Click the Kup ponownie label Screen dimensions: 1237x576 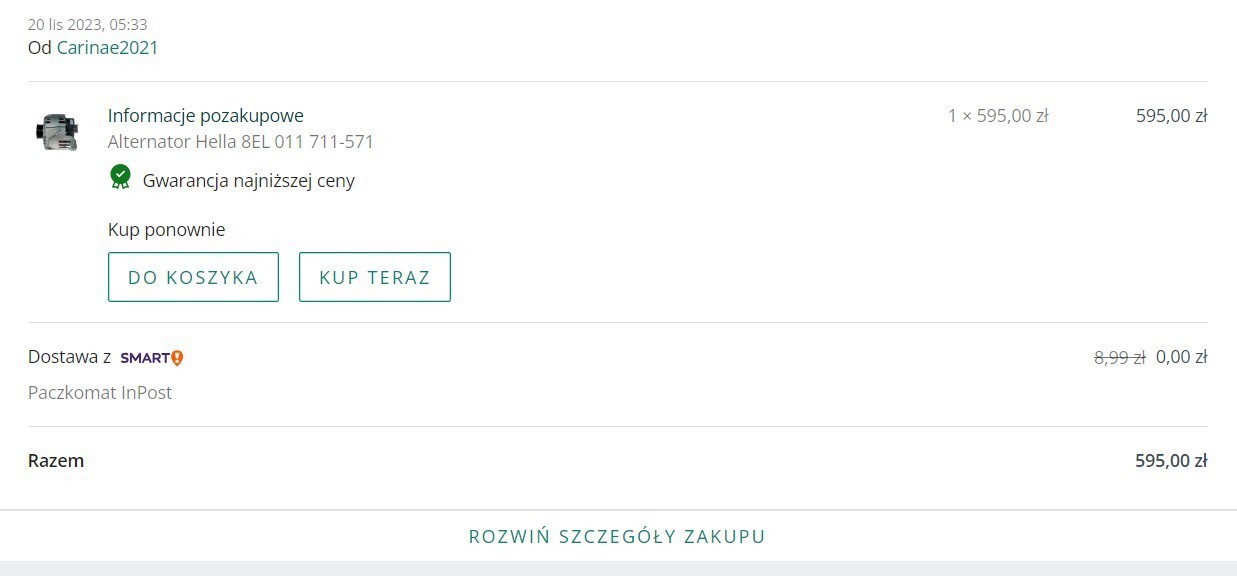point(166,230)
